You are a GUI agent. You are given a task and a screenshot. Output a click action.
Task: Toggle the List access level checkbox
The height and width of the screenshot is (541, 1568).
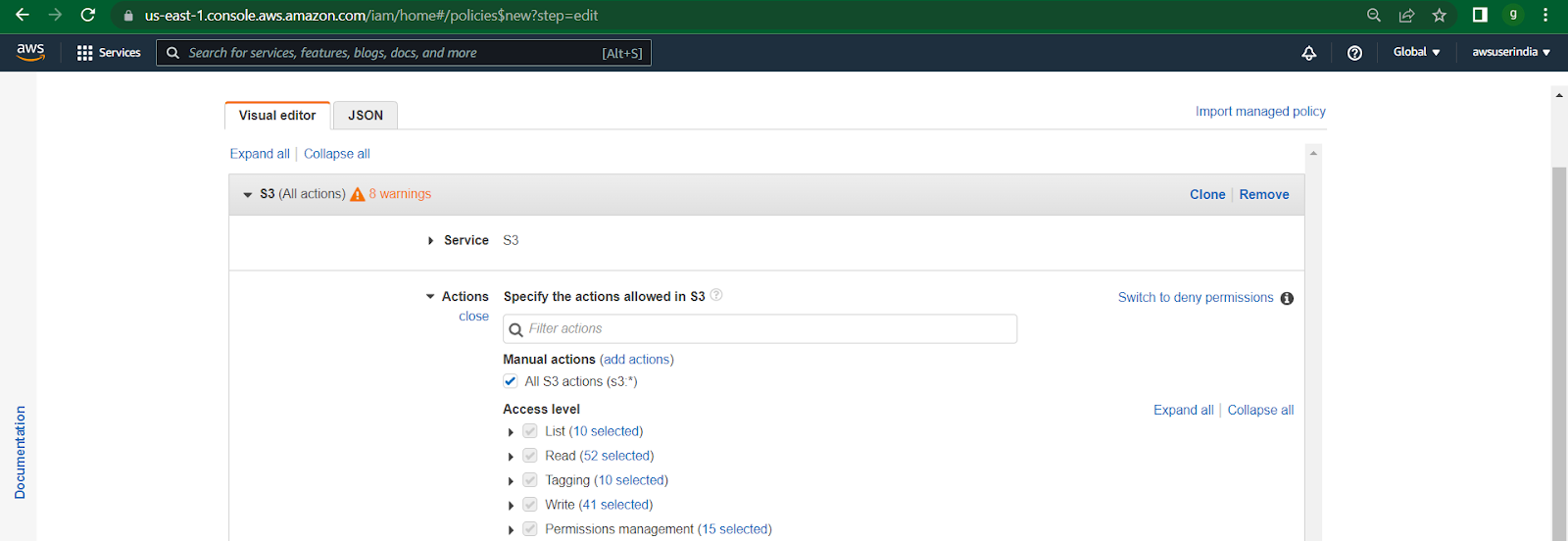point(529,431)
